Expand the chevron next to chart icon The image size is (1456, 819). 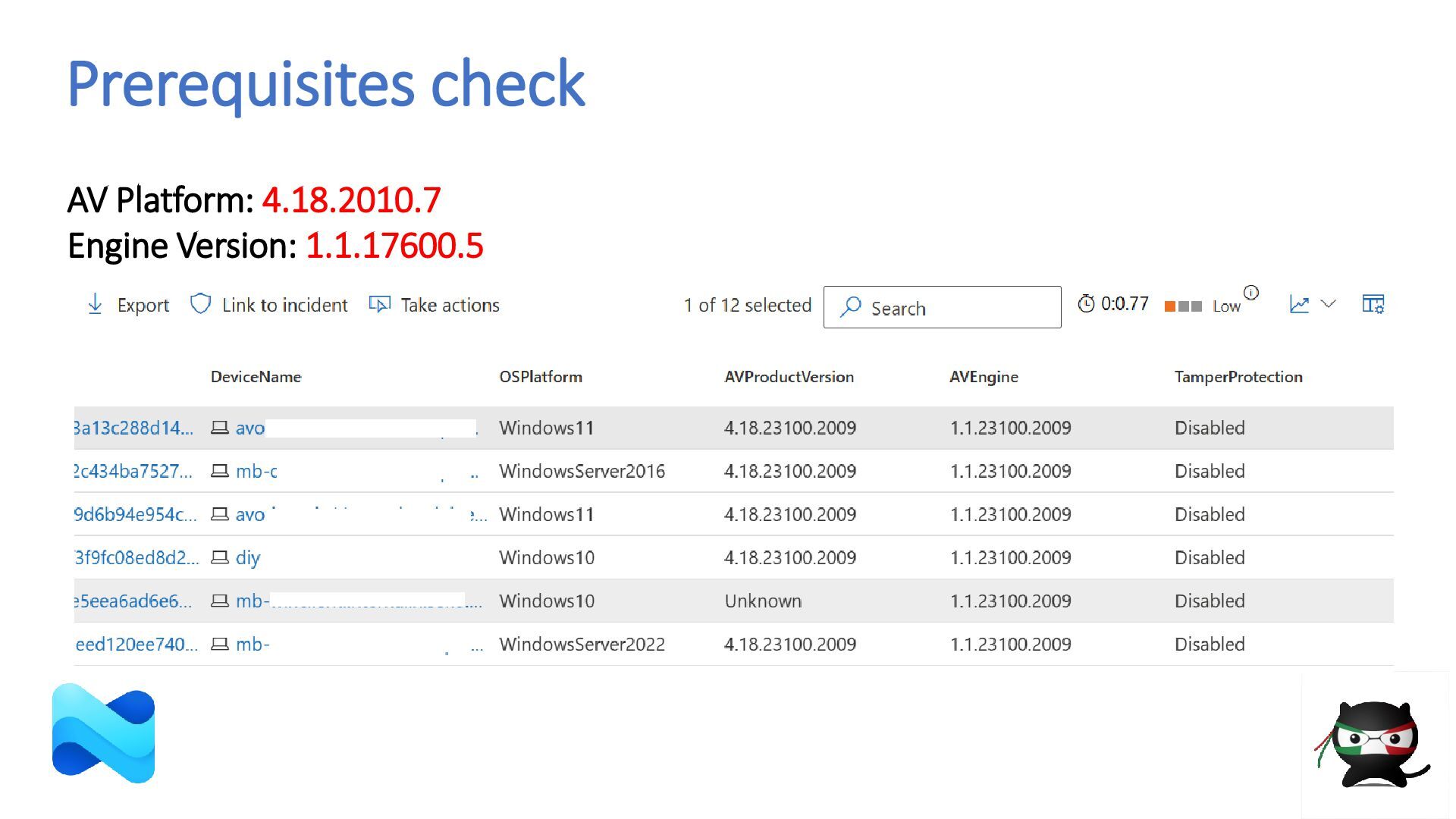pyautogui.click(x=1328, y=304)
